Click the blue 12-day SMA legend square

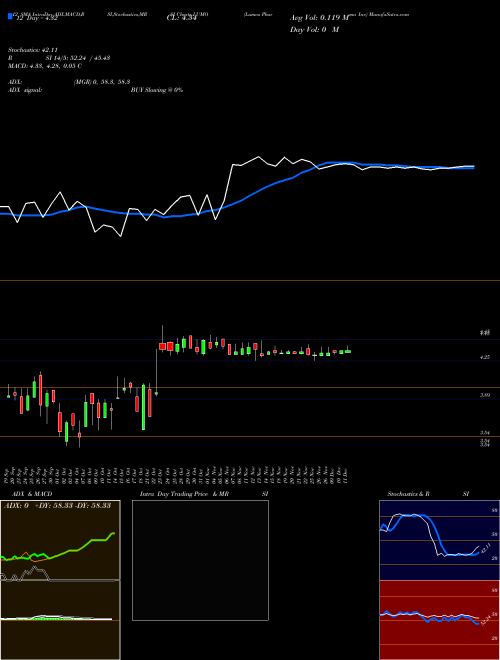(10, 17)
